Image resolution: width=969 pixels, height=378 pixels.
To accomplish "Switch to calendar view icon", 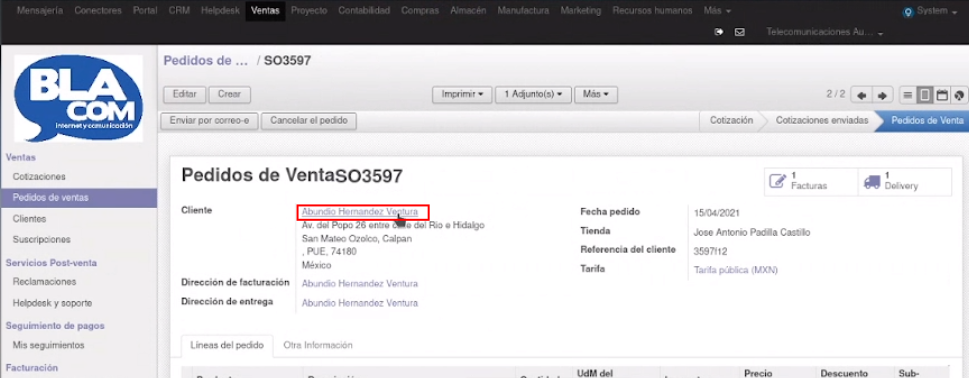I will click(942, 95).
